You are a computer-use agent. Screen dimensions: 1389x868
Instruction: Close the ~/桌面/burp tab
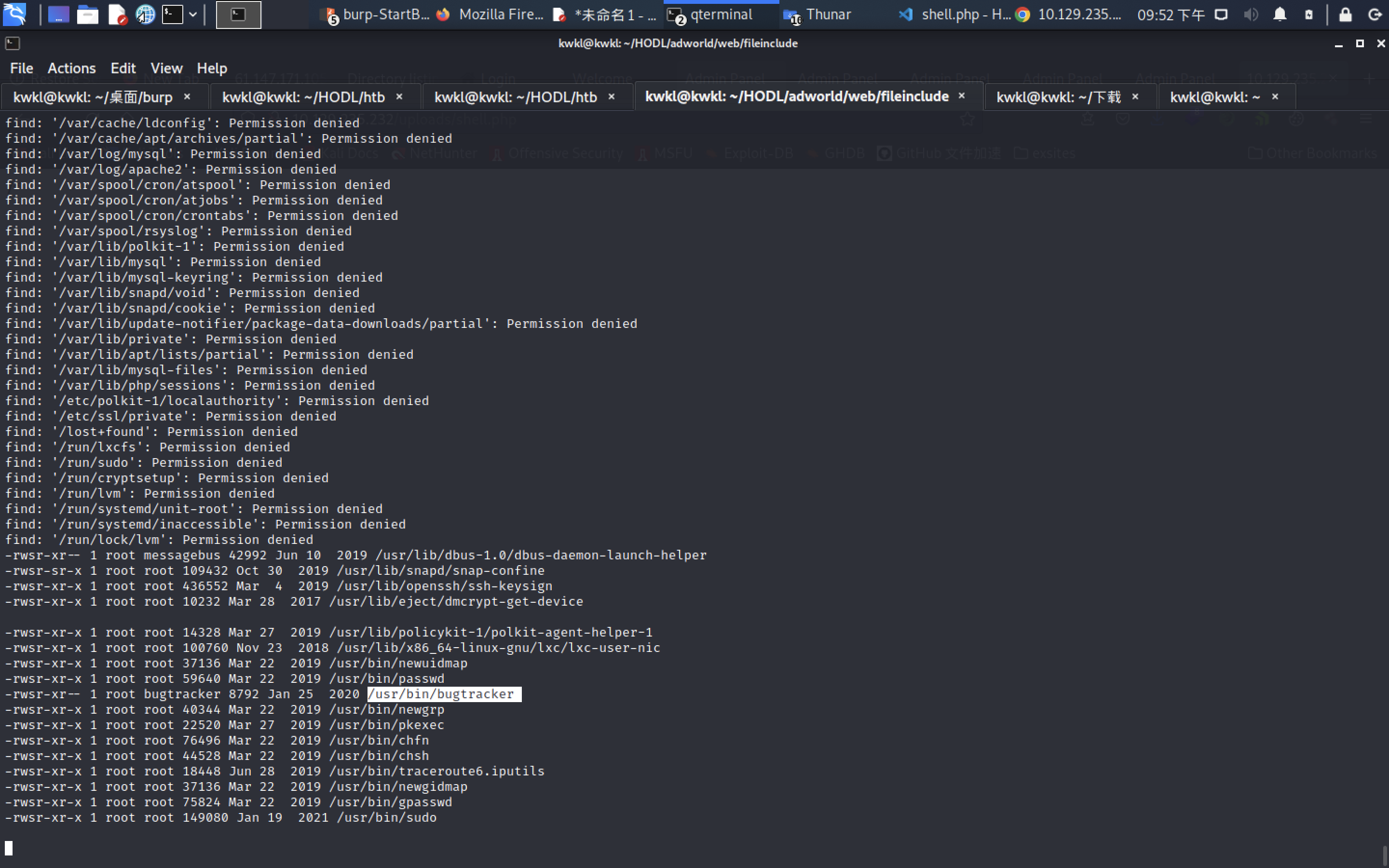click(x=187, y=97)
